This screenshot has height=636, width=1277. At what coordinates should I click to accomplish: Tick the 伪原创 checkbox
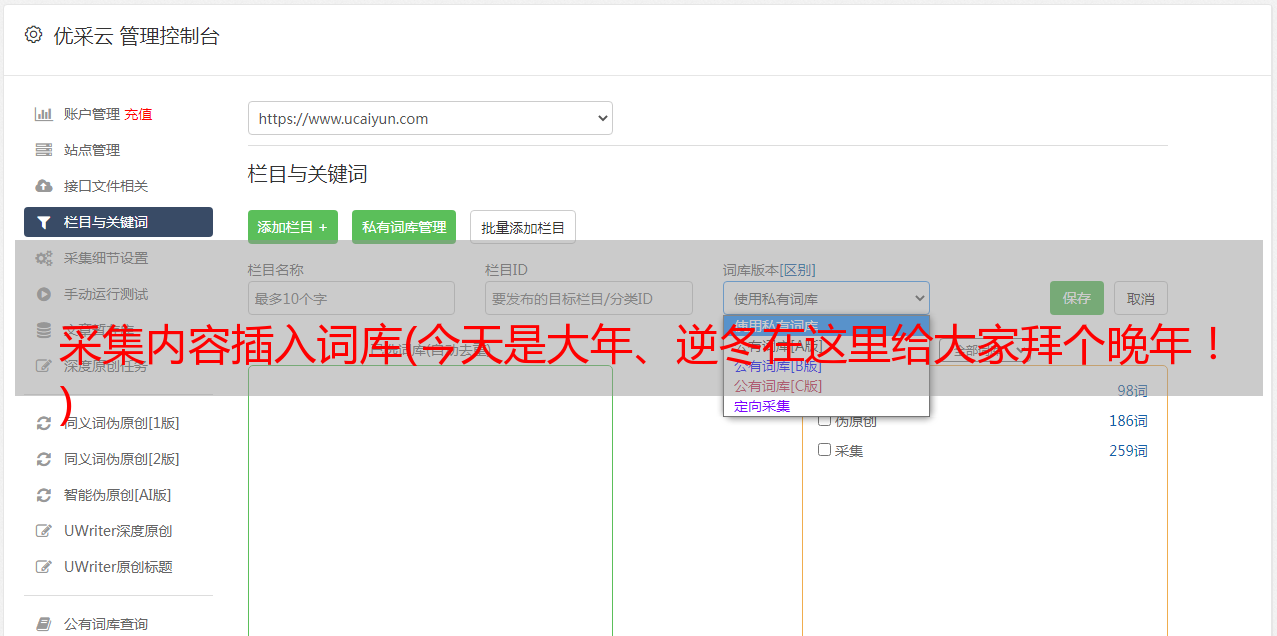coord(825,420)
